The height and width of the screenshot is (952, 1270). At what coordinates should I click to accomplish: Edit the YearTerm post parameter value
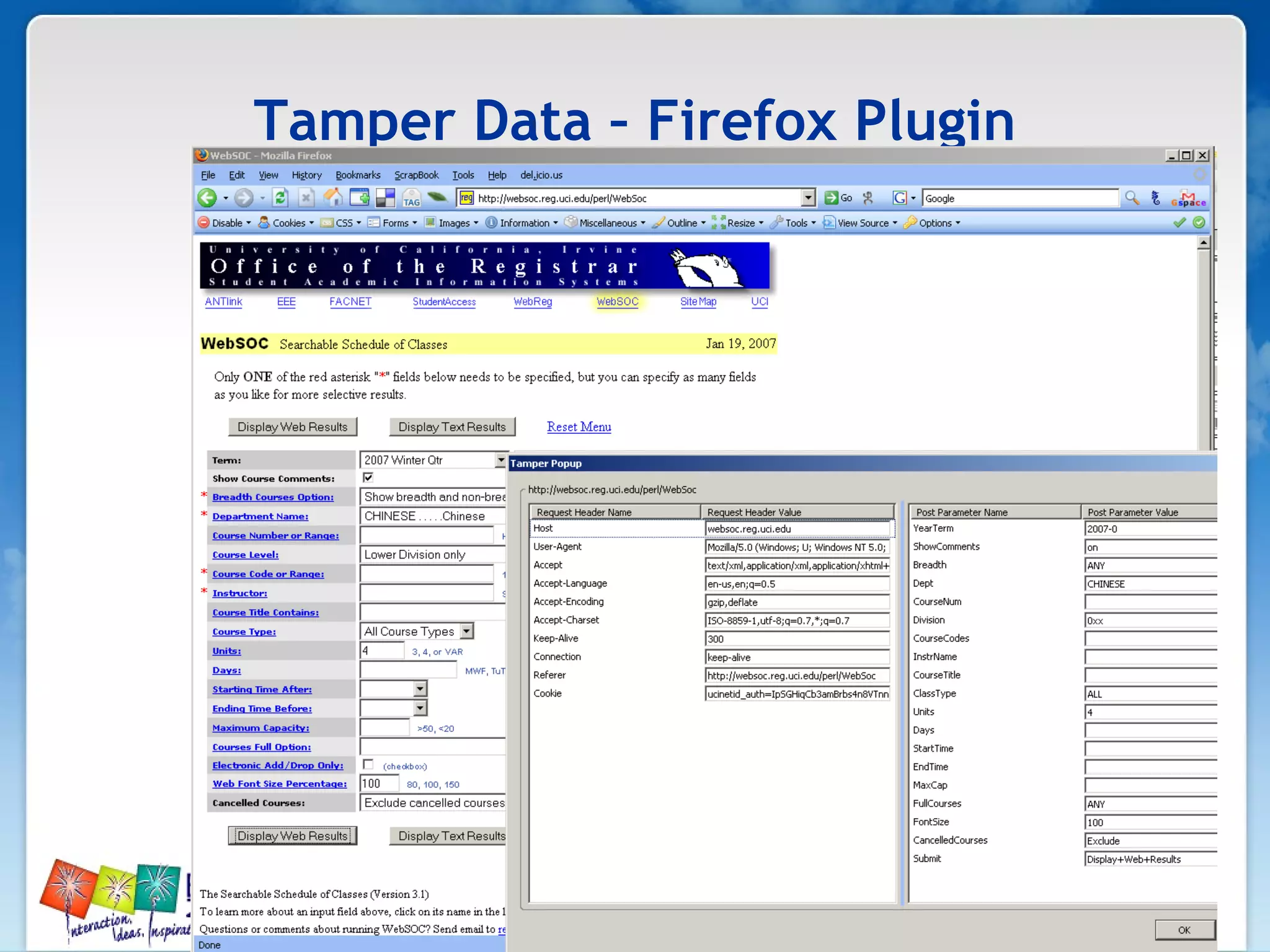1150,528
